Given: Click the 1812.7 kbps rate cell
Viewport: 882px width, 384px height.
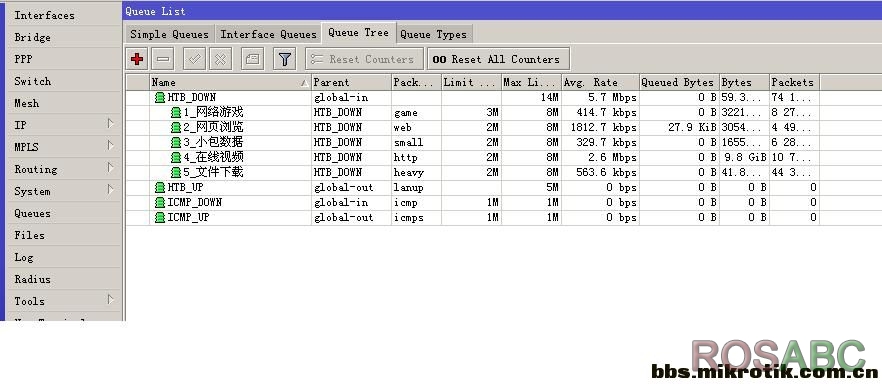Looking at the screenshot, I should (600, 128).
